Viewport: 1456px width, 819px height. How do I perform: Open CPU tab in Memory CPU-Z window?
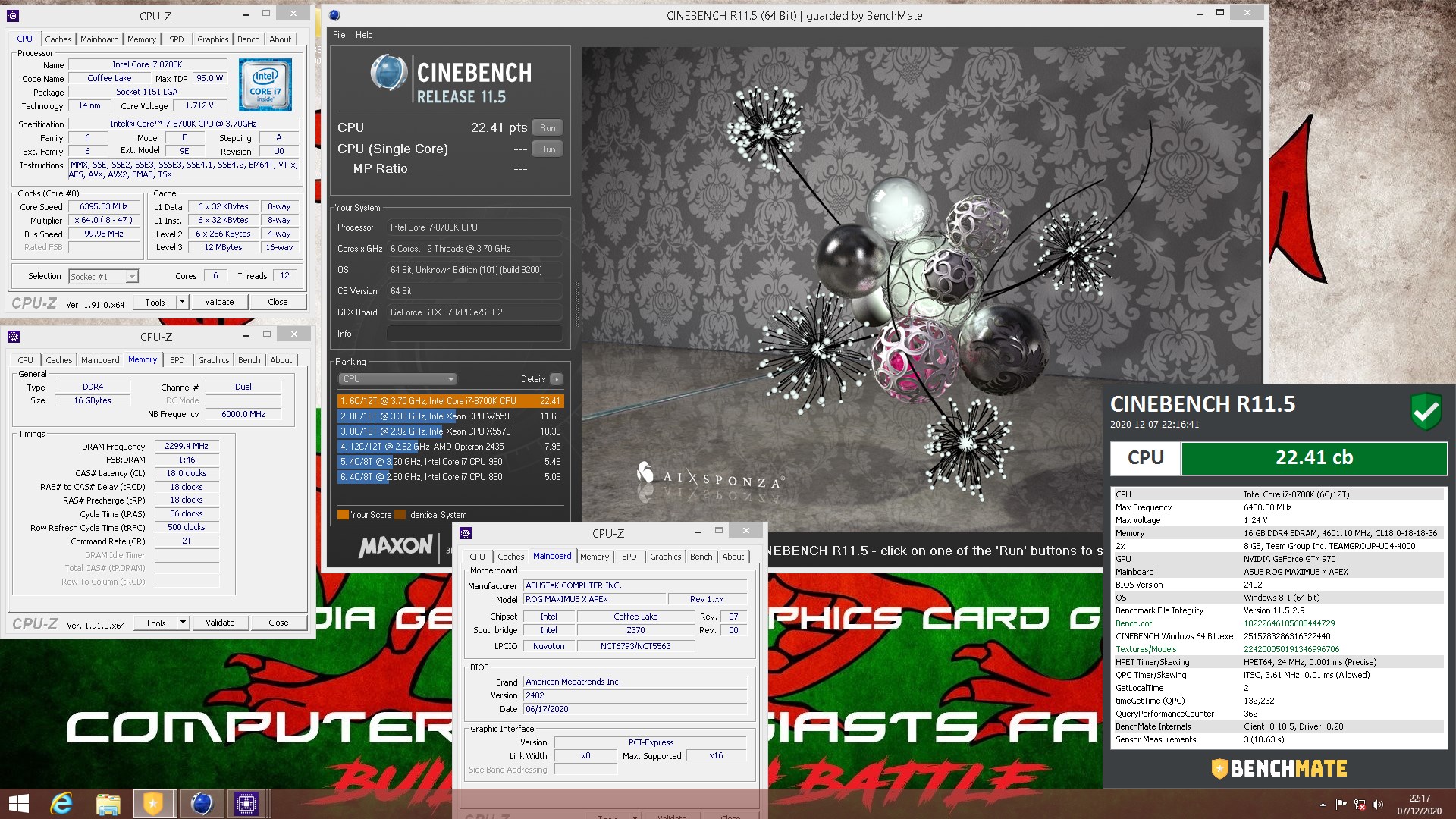point(25,360)
